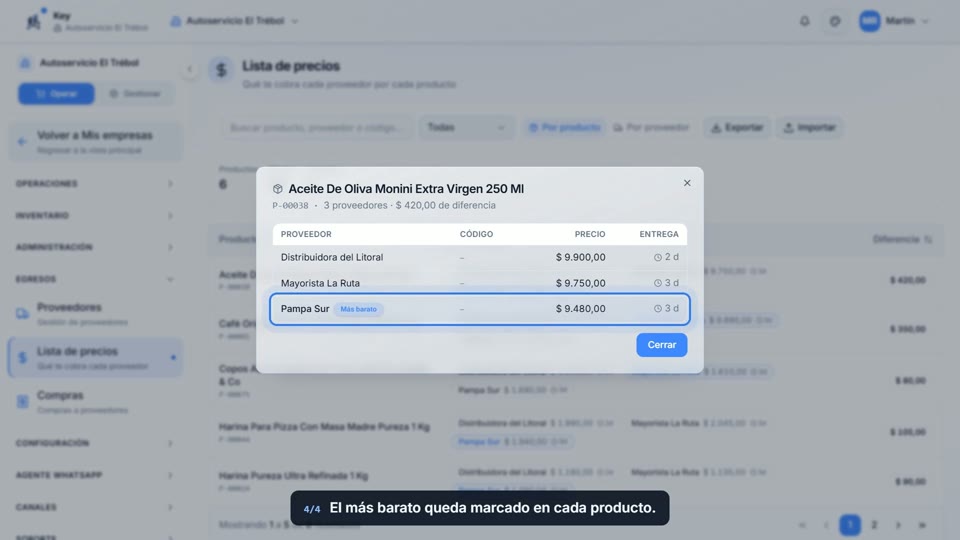Jump to last page arrow
The width and height of the screenshot is (960, 540).
(922, 525)
